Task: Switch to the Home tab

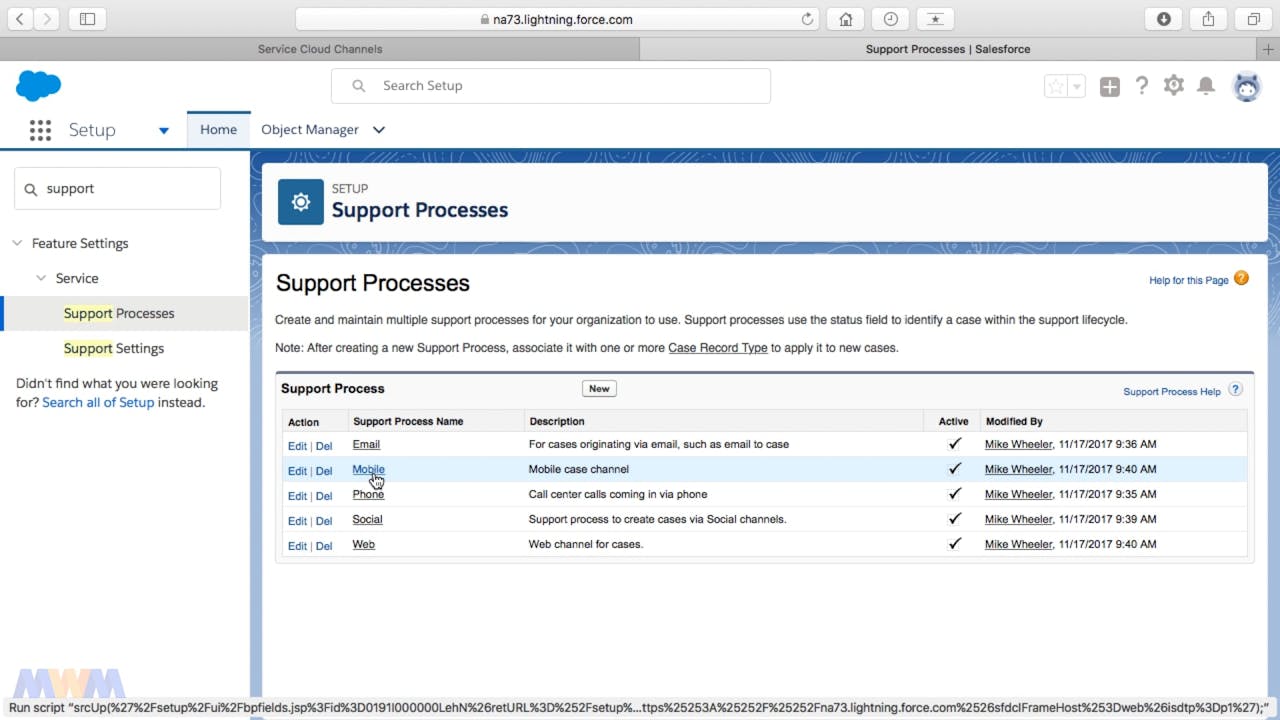Action: tap(218, 129)
